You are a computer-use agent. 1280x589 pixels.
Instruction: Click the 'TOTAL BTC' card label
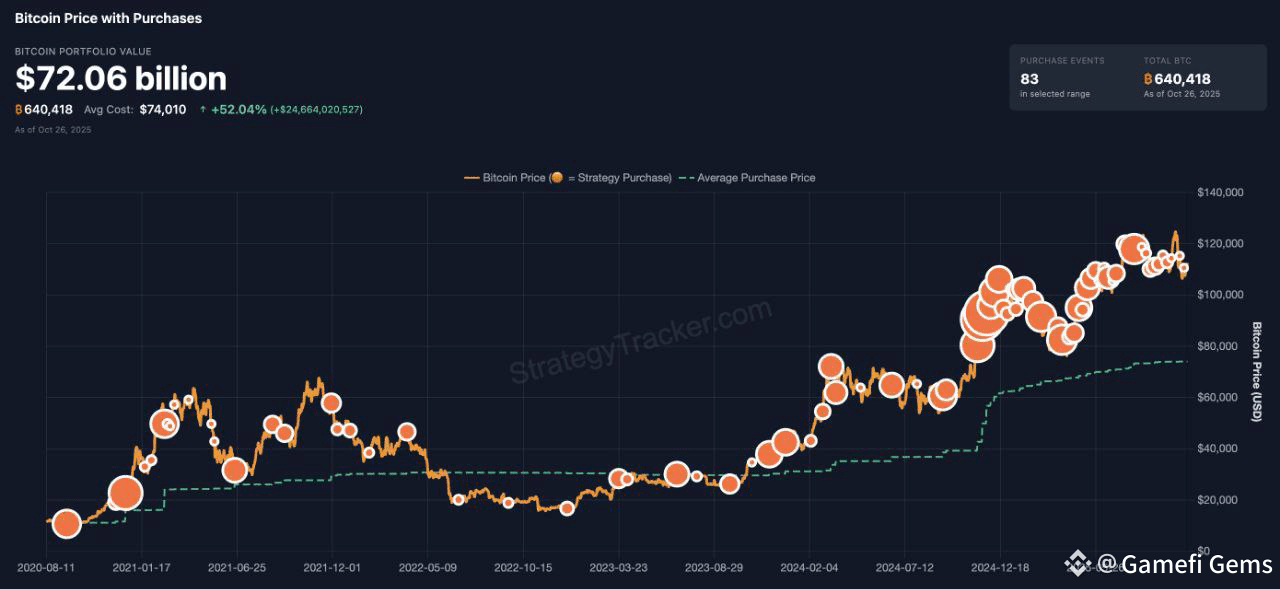pyautogui.click(x=1168, y=61)
